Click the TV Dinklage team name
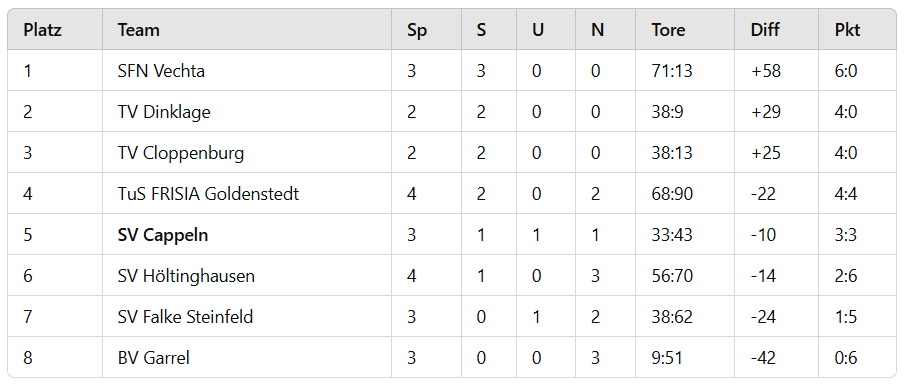Image resolution: width=906 pixels, height=388 pixels. (164, 112)
